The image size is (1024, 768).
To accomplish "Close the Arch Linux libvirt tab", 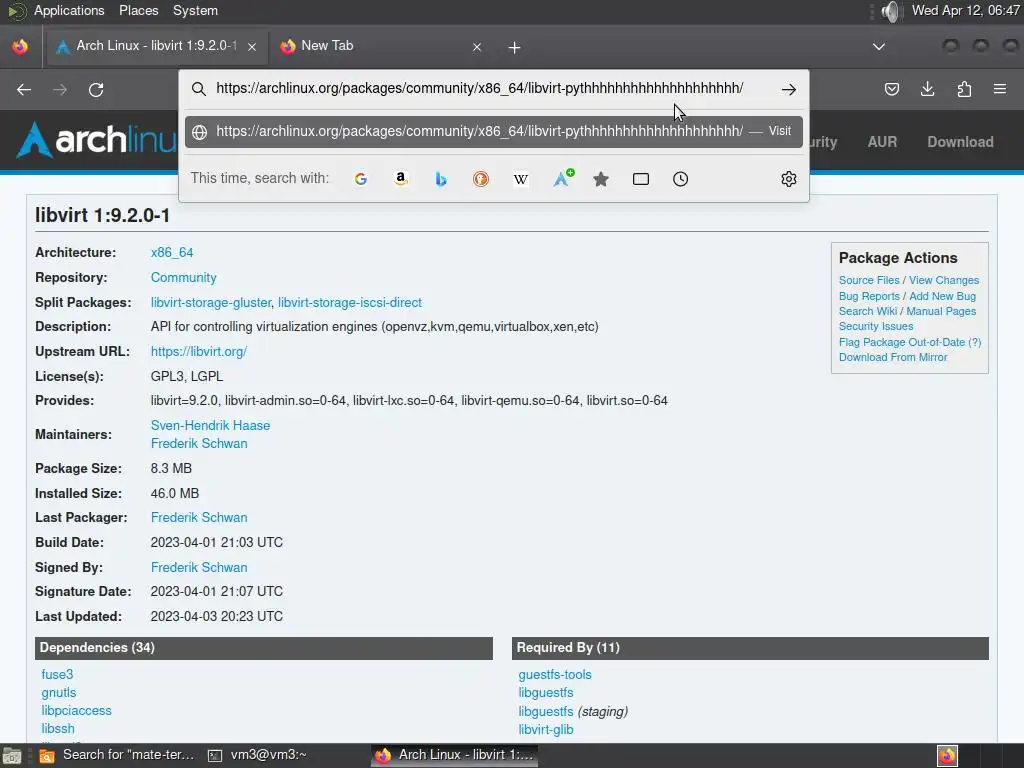I will coord(252,47).
